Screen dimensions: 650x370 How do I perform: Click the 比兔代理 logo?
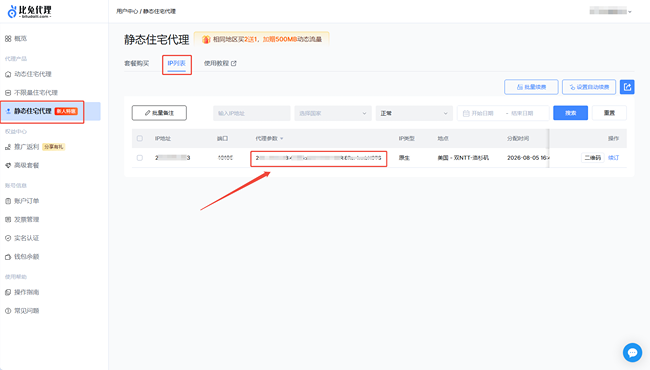click(29, 11)
